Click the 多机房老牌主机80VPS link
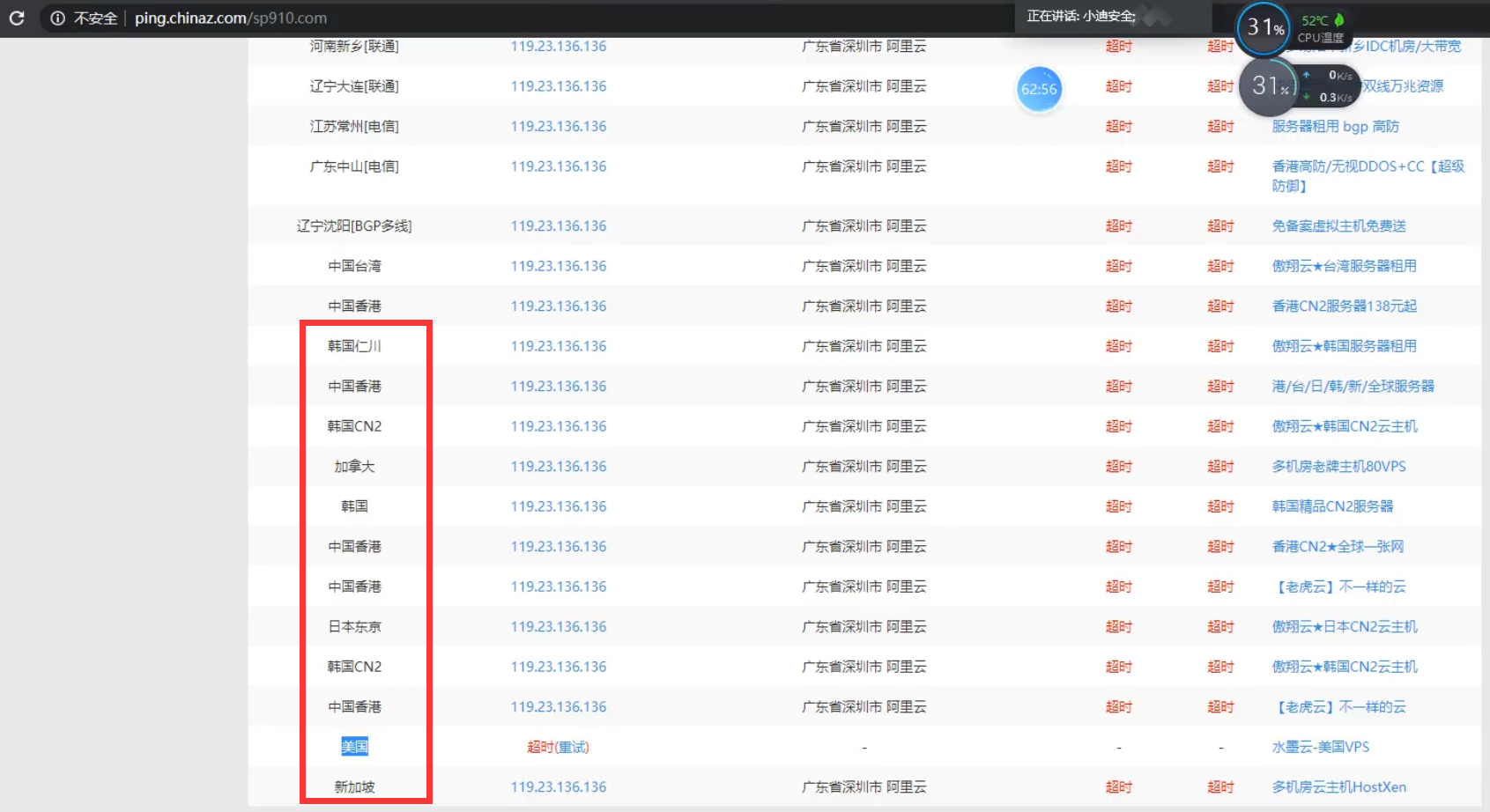1490x812 pixels. point(1338,467)
